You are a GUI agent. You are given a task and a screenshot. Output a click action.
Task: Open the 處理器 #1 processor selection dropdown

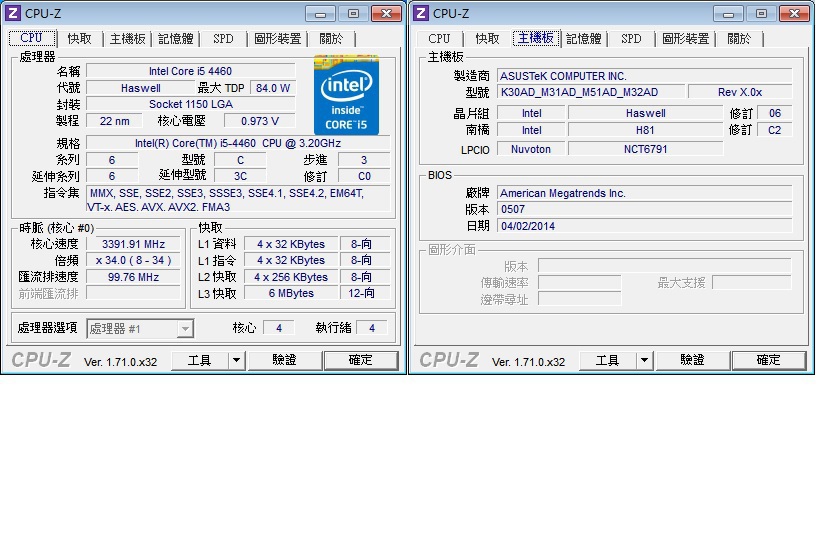[141, 328]
